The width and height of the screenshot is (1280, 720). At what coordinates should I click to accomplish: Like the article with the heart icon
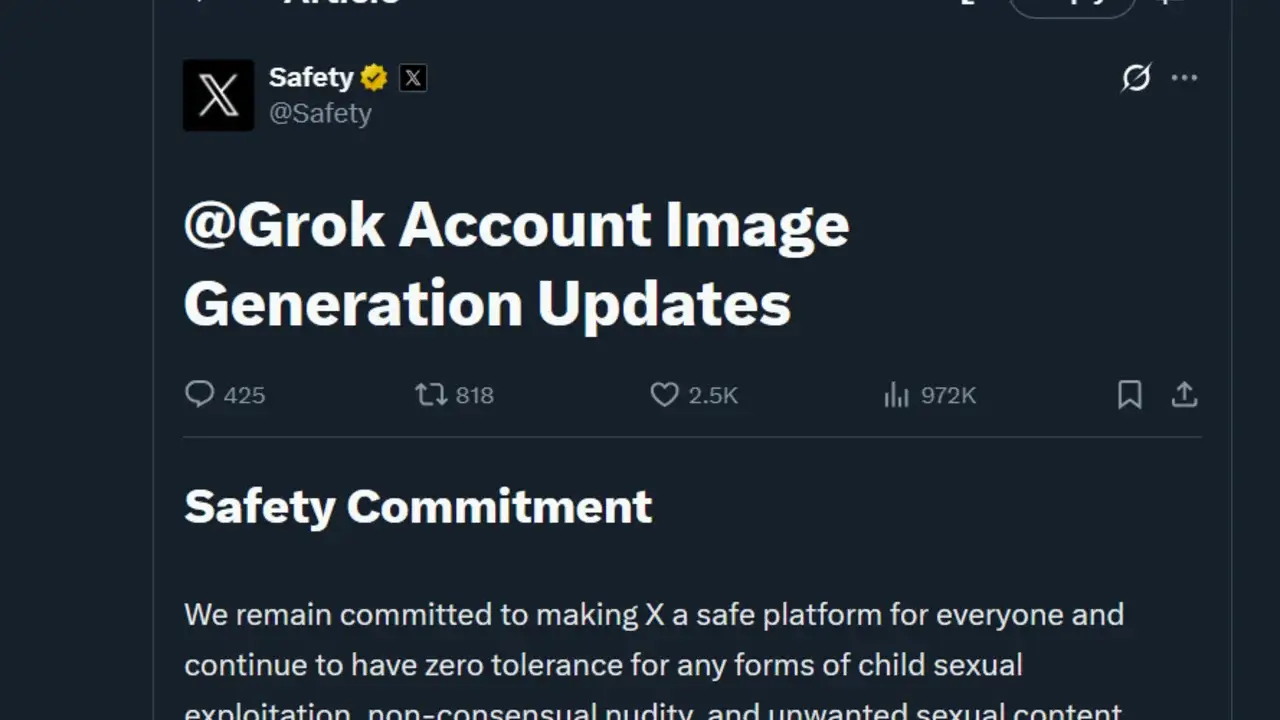664,395
